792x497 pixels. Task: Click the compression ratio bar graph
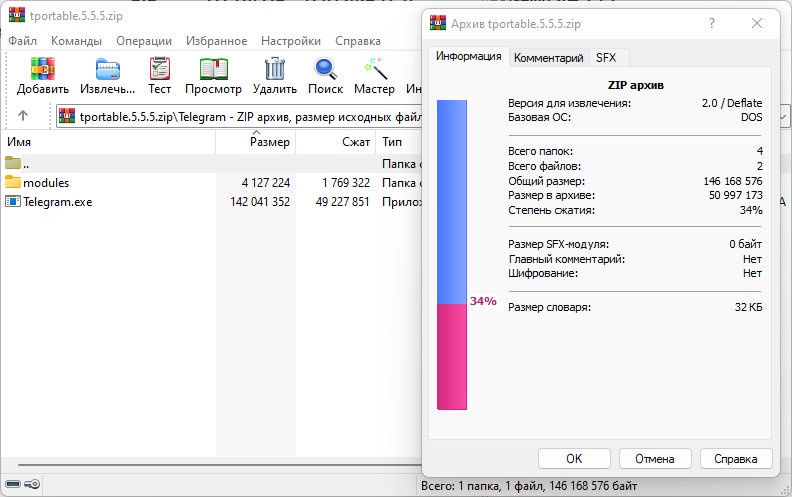(x=452, y=255)
